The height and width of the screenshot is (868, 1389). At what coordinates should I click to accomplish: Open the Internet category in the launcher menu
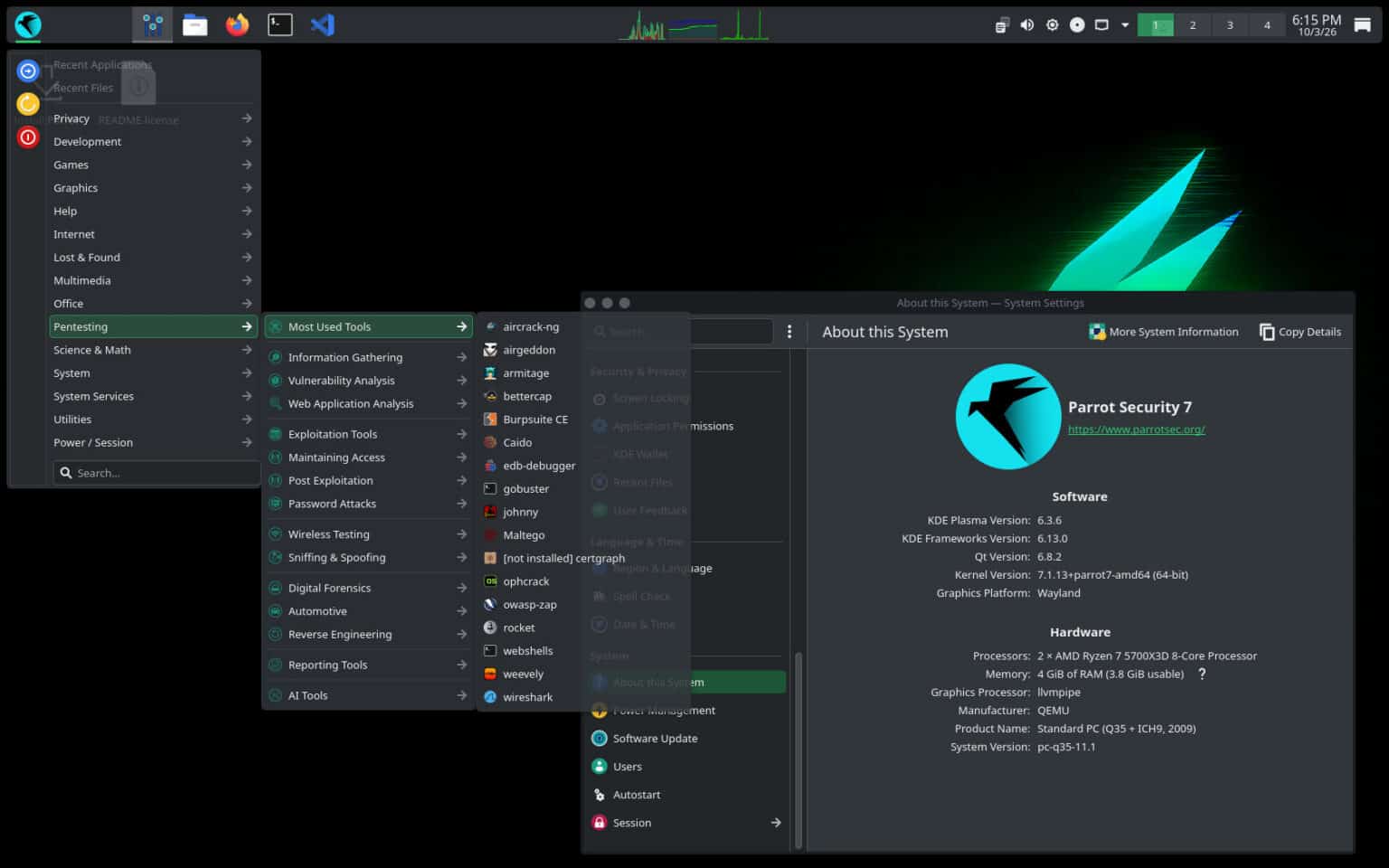(x=153, y=234)
